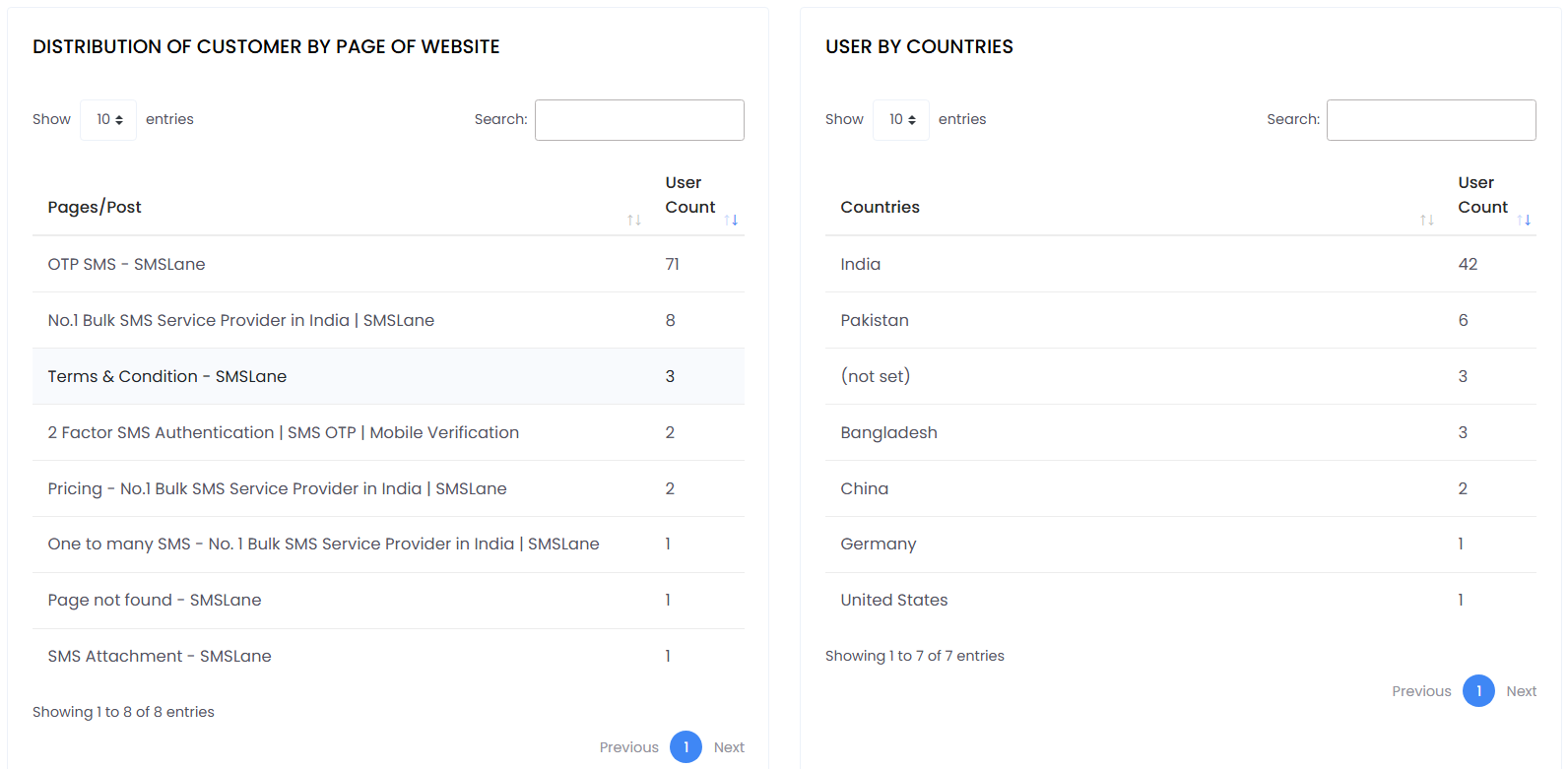Click the India country row

pyautogui.click(x=1181, y=264)
